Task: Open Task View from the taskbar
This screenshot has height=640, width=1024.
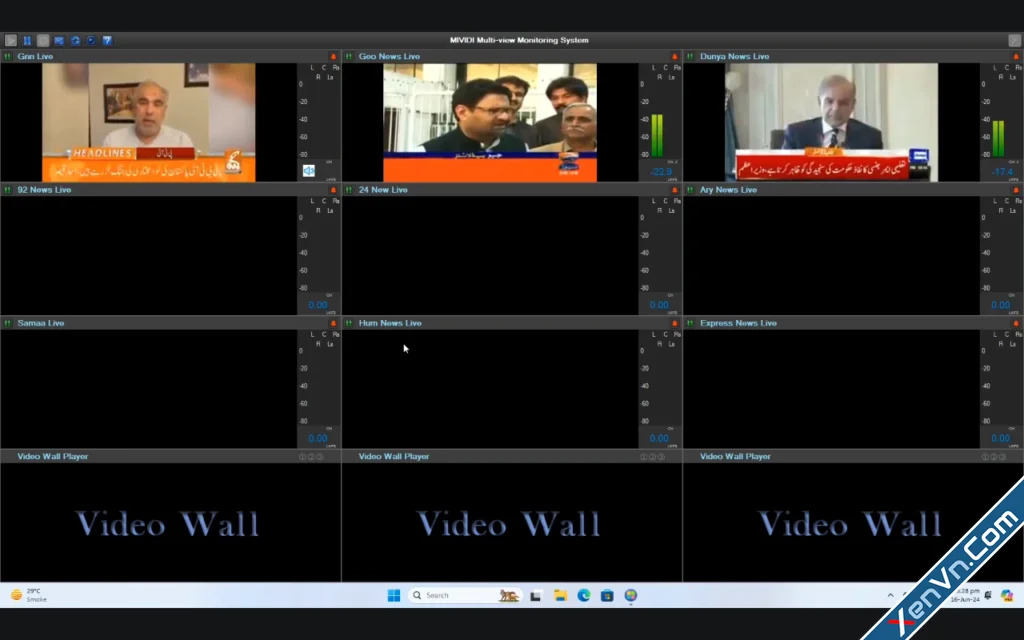Action: click(x=536, y=596)
